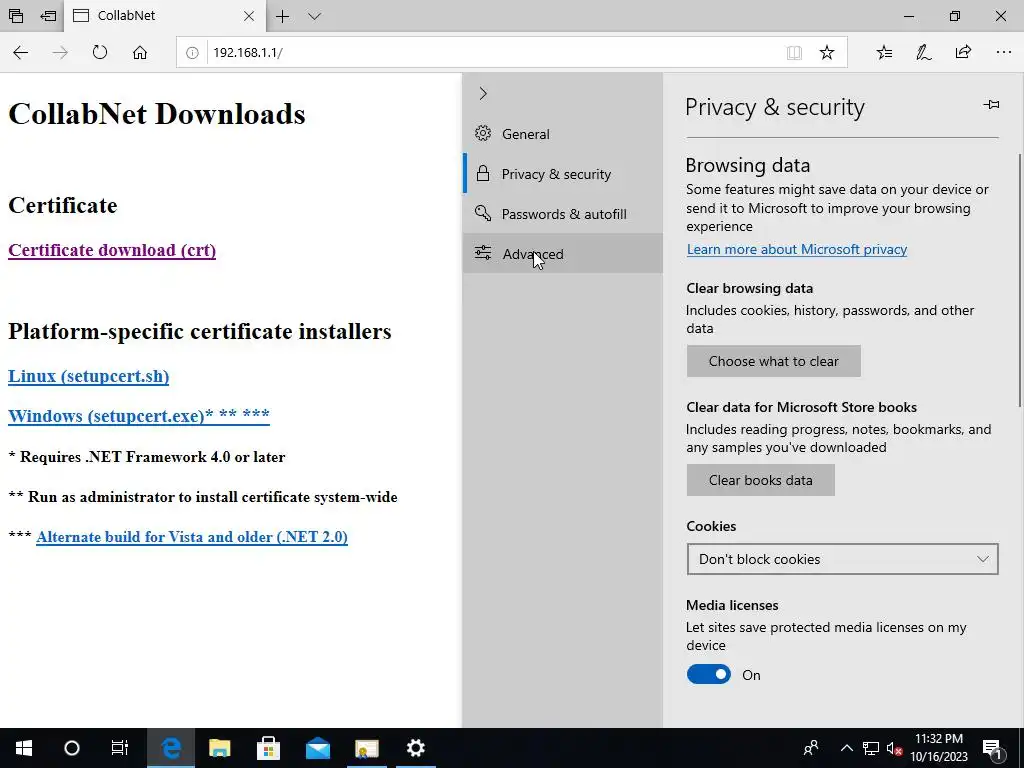Click the site info icon in address bar
This screenshot has width=1024, height=768.
pos(192,53)
